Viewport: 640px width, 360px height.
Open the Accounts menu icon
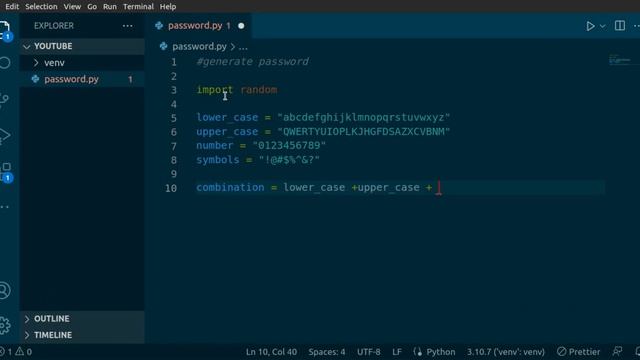[4, 291]
